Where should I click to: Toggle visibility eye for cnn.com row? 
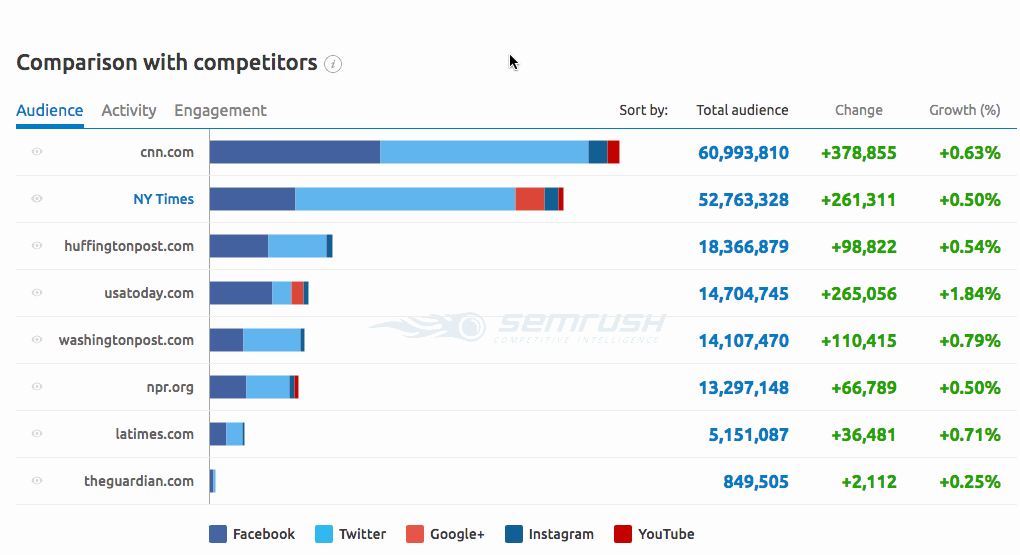[x=37, y=152]
